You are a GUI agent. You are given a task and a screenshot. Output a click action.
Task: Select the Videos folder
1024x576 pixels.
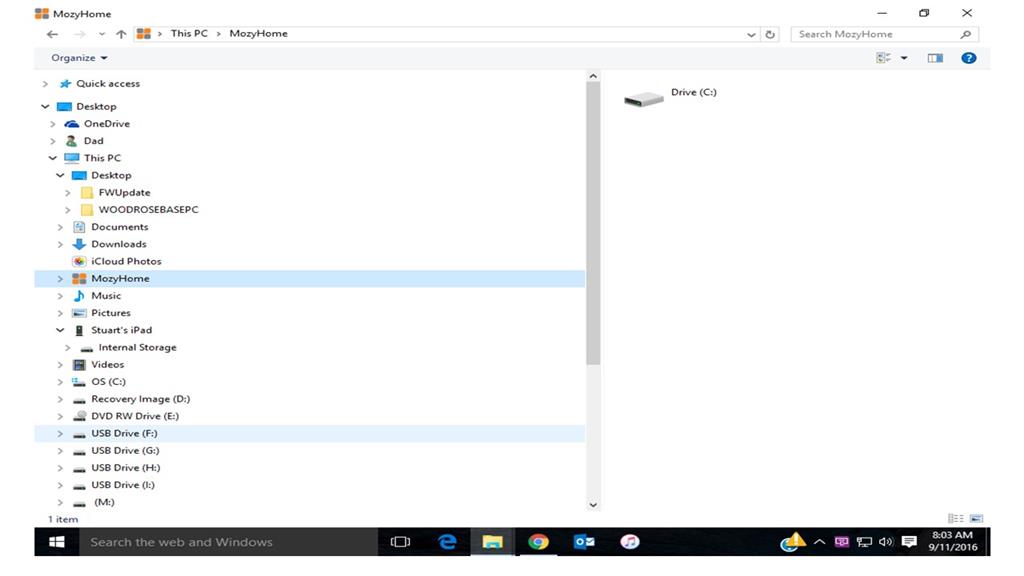click(107, 364)
